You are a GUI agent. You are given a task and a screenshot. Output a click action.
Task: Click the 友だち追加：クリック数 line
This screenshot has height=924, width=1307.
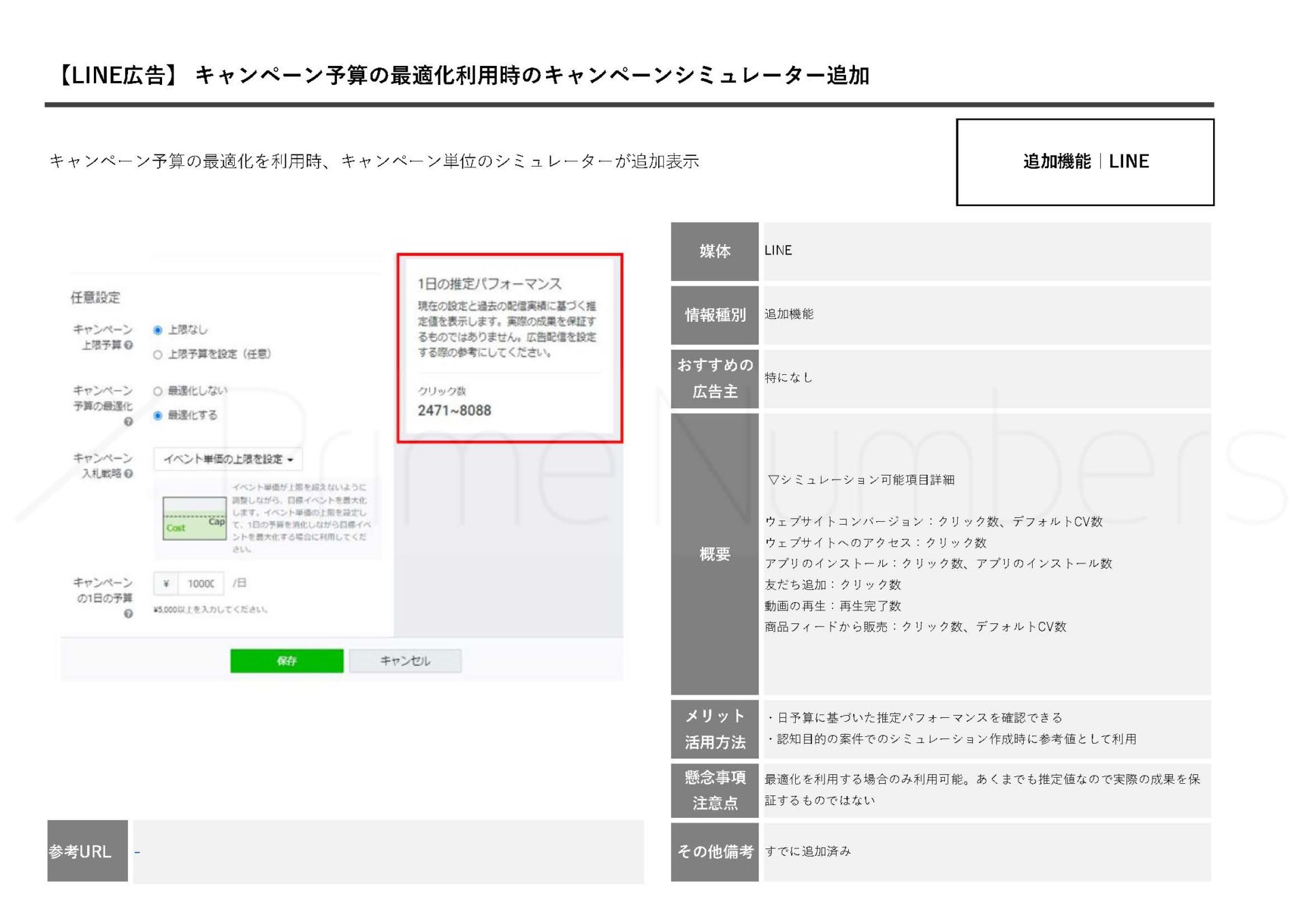(833, 584)
